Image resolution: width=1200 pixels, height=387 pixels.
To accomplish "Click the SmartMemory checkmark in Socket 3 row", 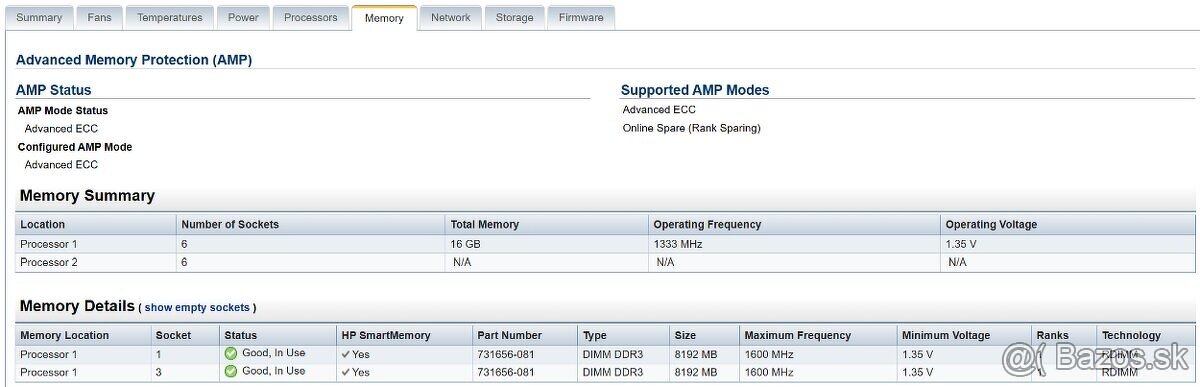I will click(x=346, y=372).
